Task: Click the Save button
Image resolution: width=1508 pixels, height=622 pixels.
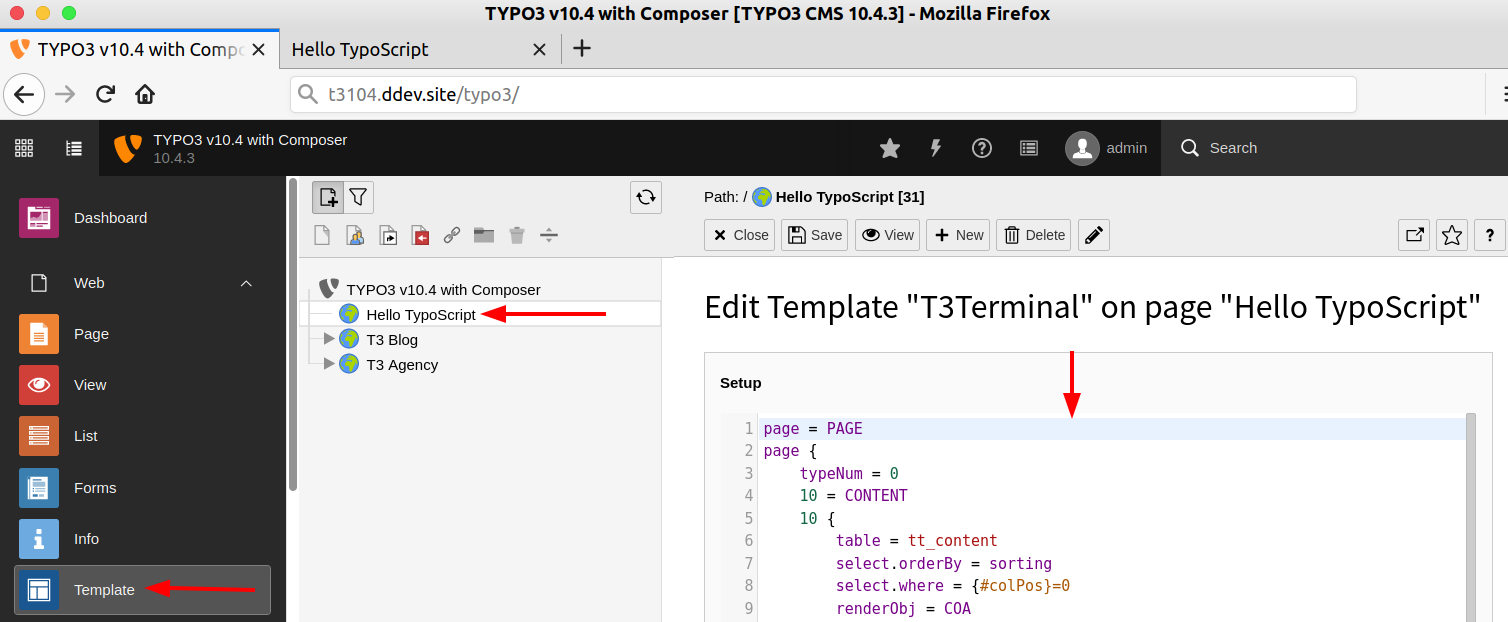Action: [815, 235]
